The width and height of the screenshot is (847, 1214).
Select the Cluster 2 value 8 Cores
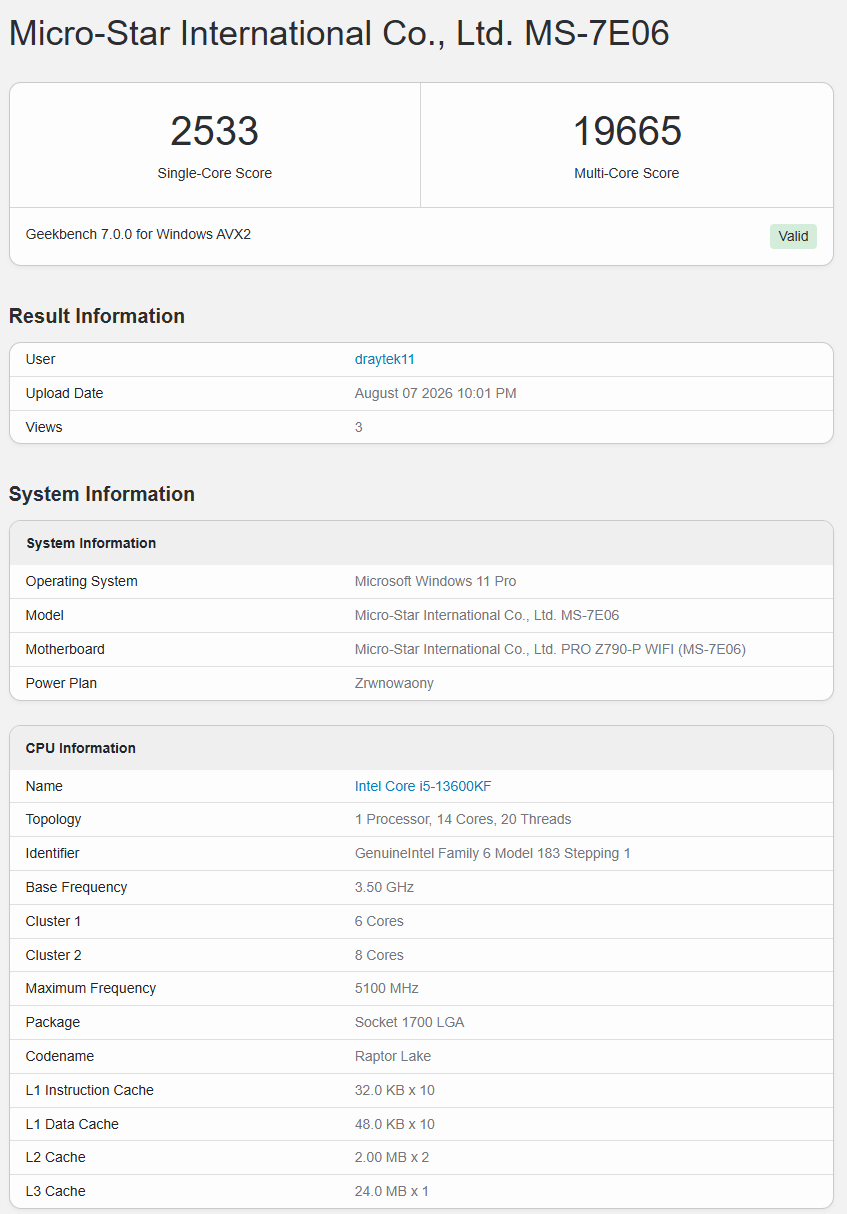click(x=379, y=955)
